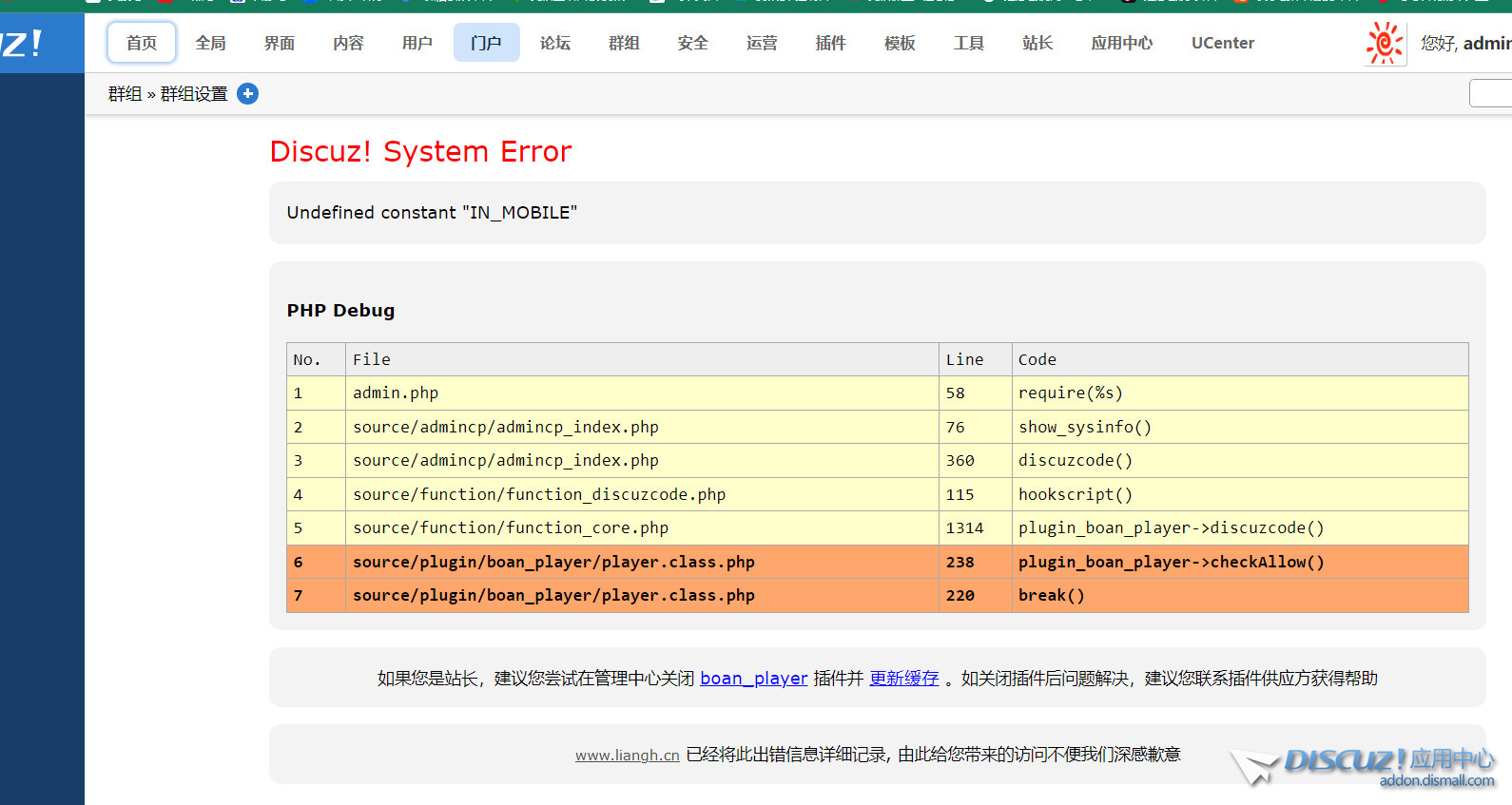Viewport: 1512px width, 805px height.
Task: Click the red sun avatar icon
Action: pyautogui.click(x=1385, y=44)
